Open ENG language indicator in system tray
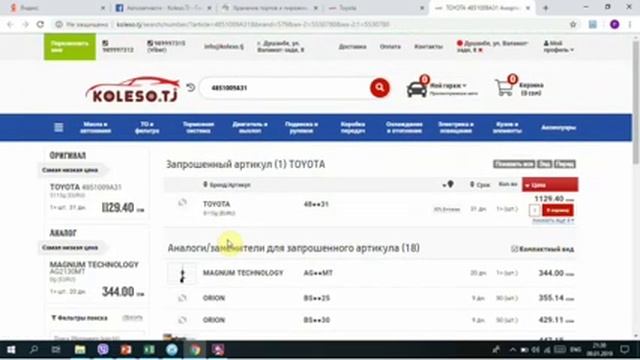The image size is (640, 360). [x=576, y=350]
